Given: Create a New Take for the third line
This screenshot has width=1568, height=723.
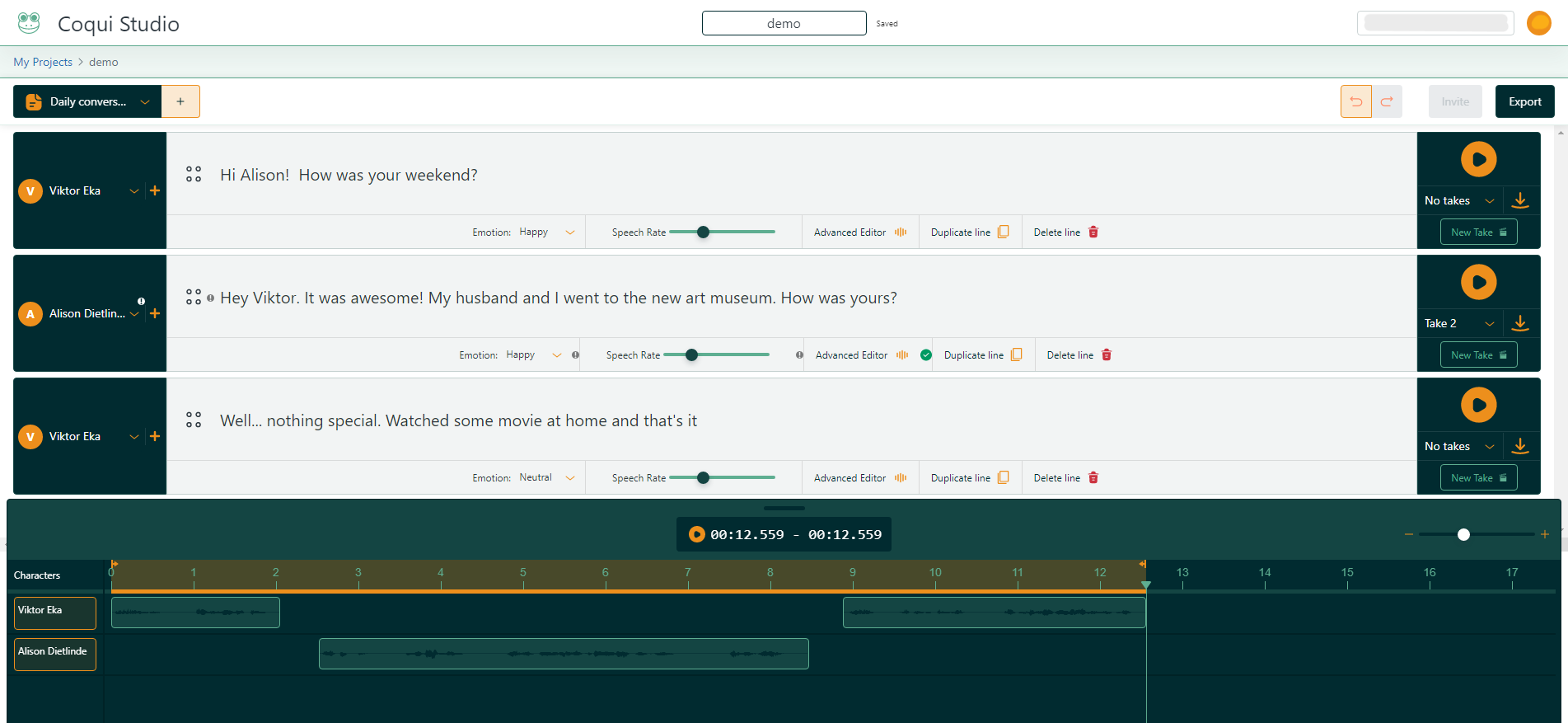Looking at the screenshot, I should (x=1478, y=478).
